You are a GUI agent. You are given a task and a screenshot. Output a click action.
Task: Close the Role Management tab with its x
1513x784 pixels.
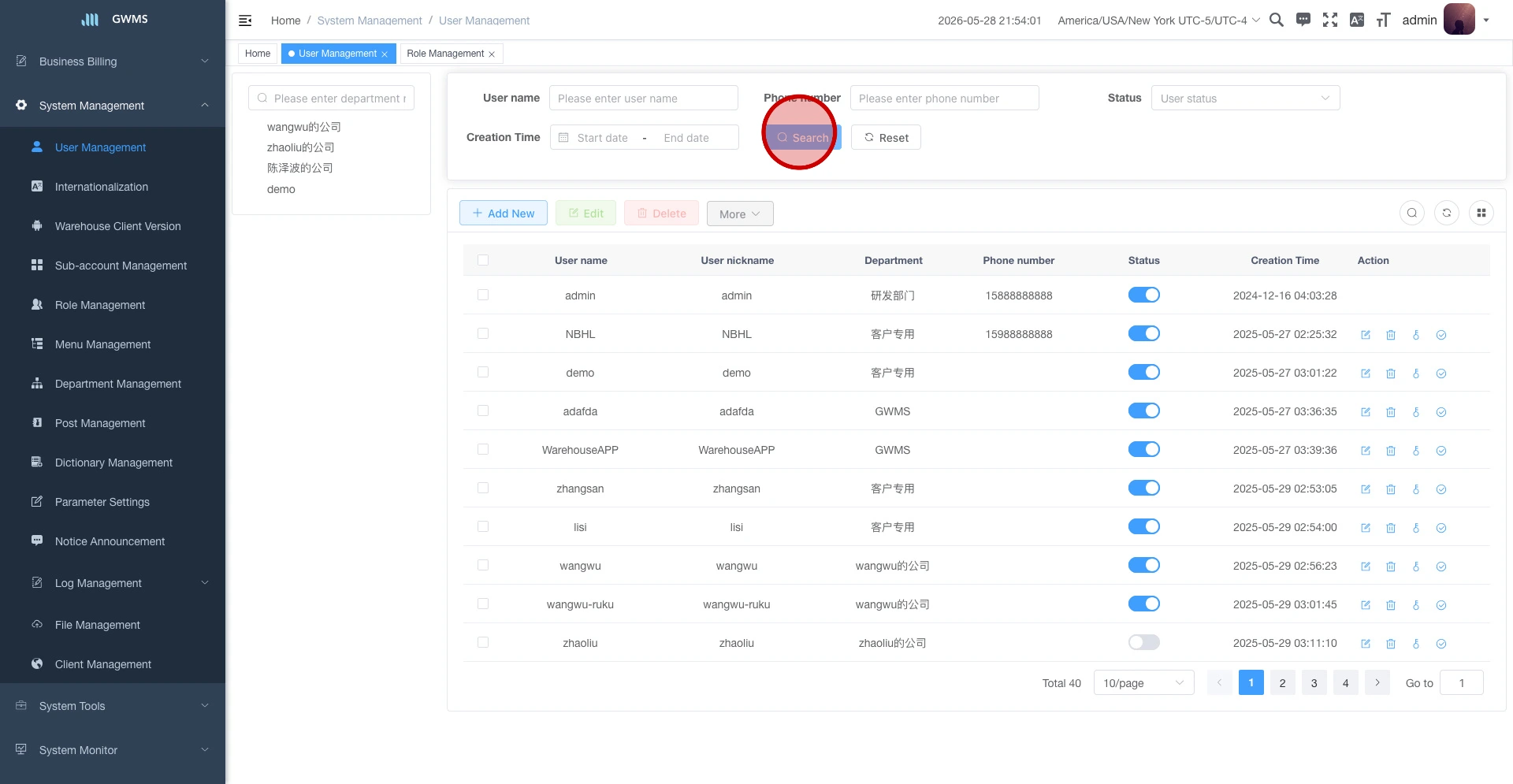(492, 54)
